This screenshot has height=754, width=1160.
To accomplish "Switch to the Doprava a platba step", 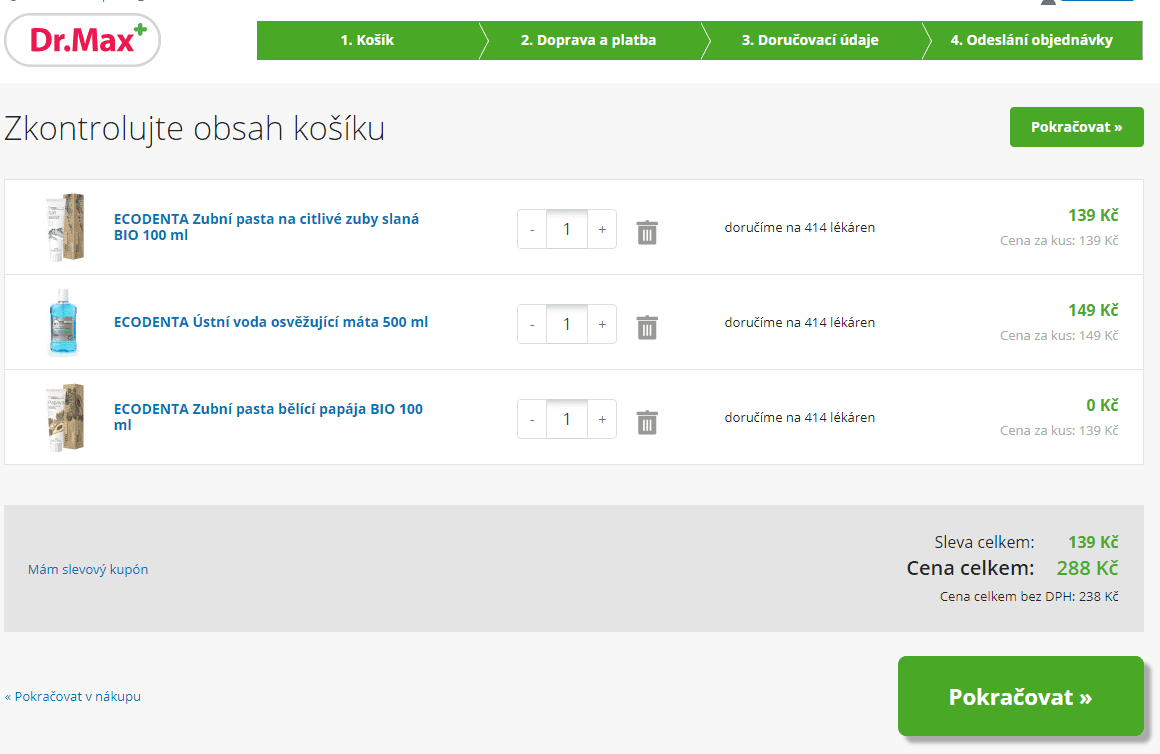I will coord(588,40).
